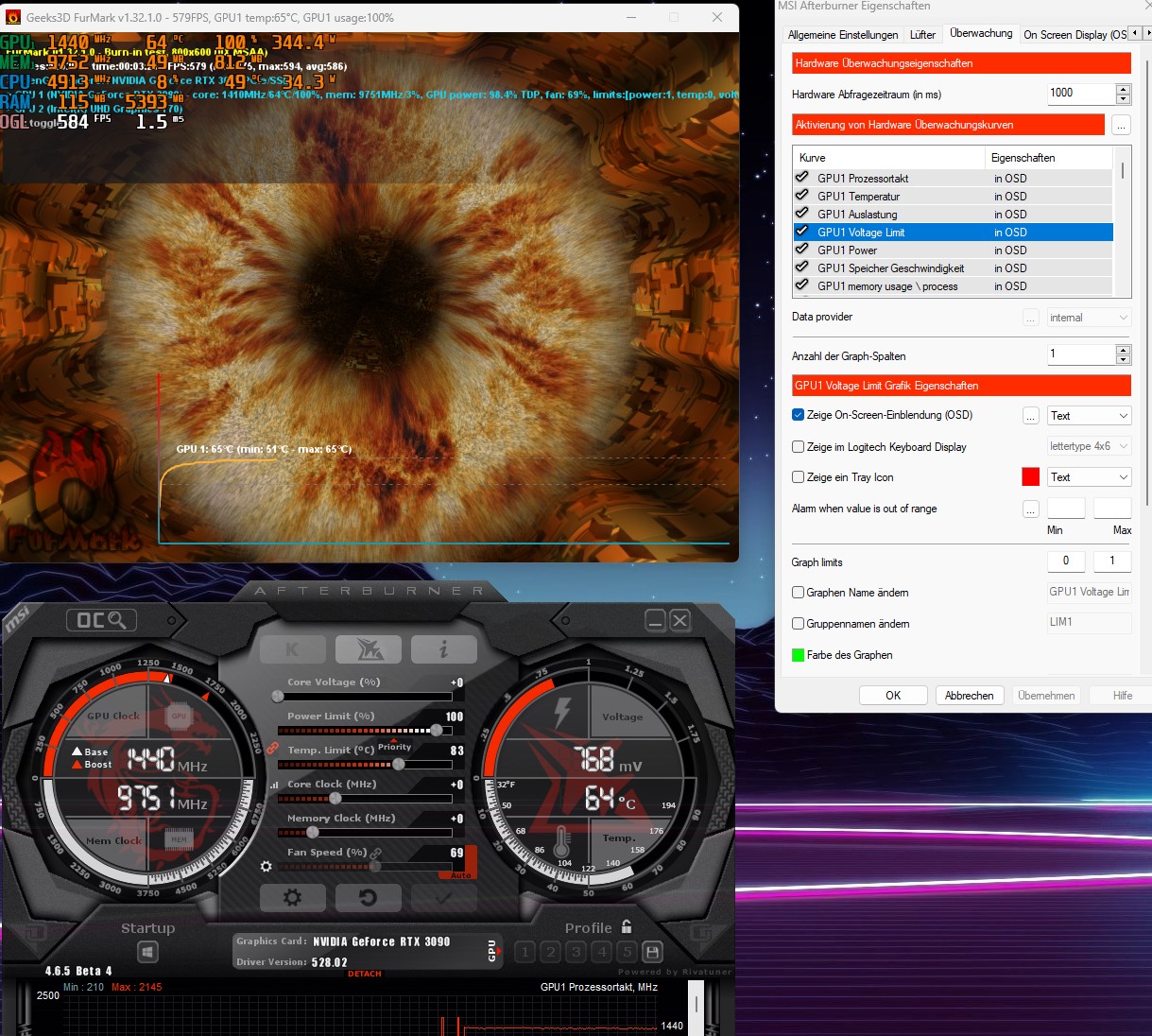
Task: Select the Überwachung tab
Action: 981,33
